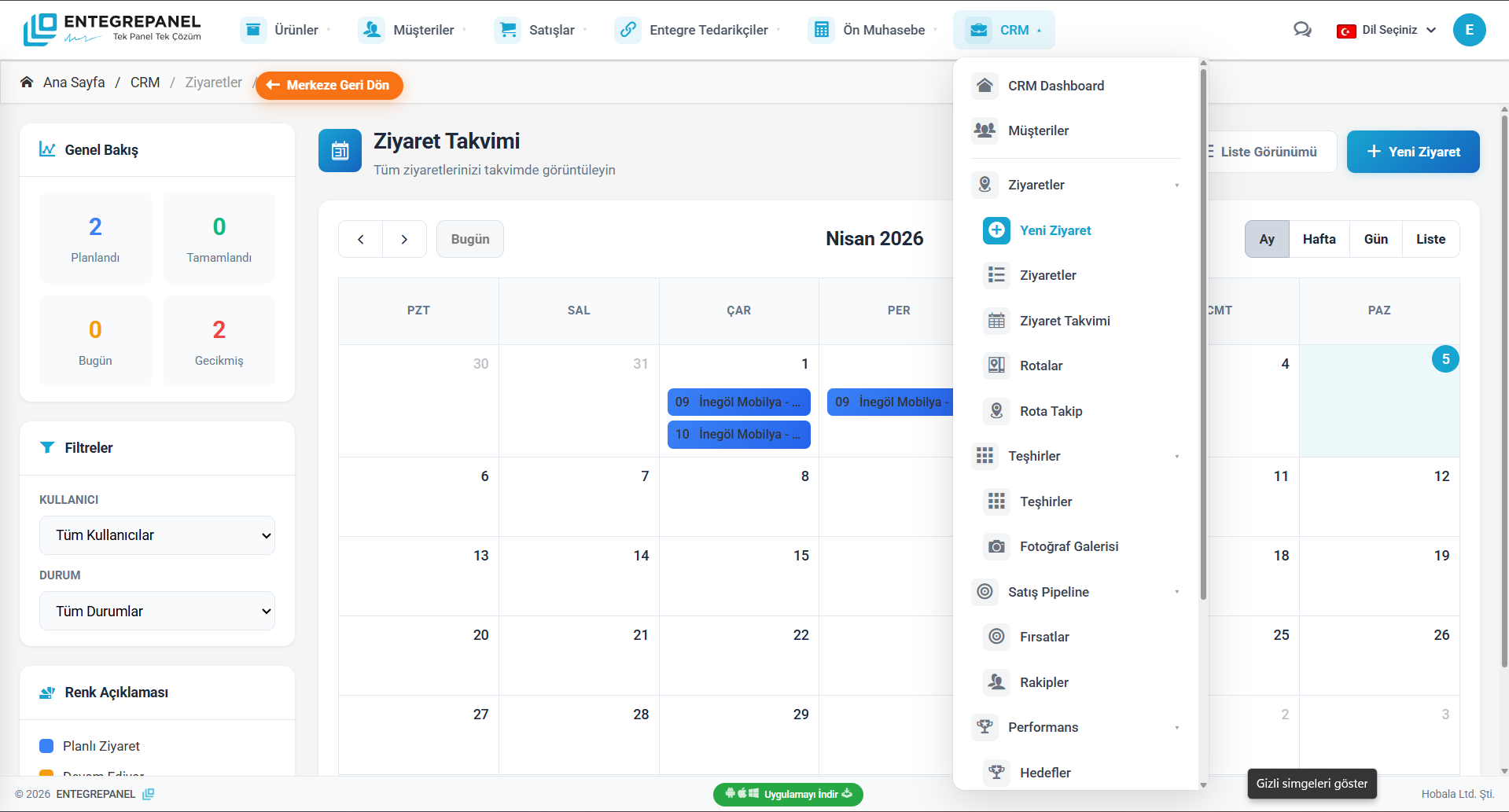Switch to Liste view of the calendar
Screen dimensions: 1509x812
pos(1430,238)
